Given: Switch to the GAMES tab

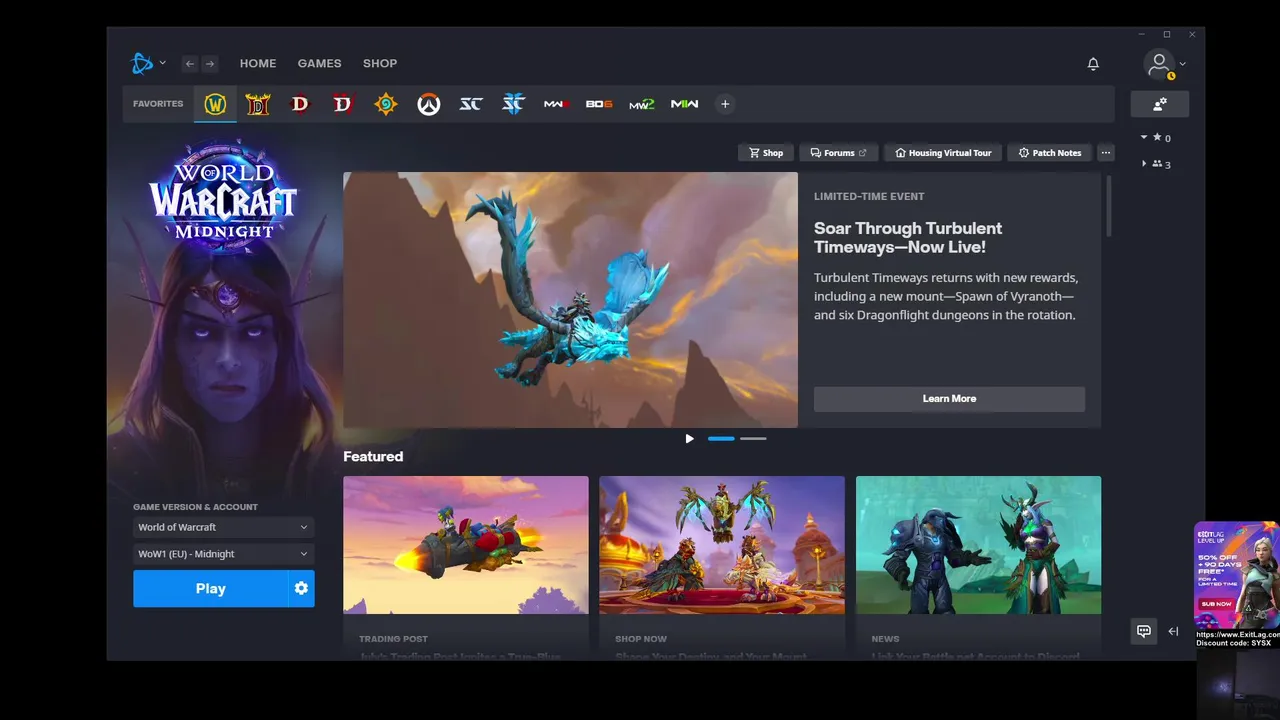Looking at the screenshot, I should [x=319, y=63].
